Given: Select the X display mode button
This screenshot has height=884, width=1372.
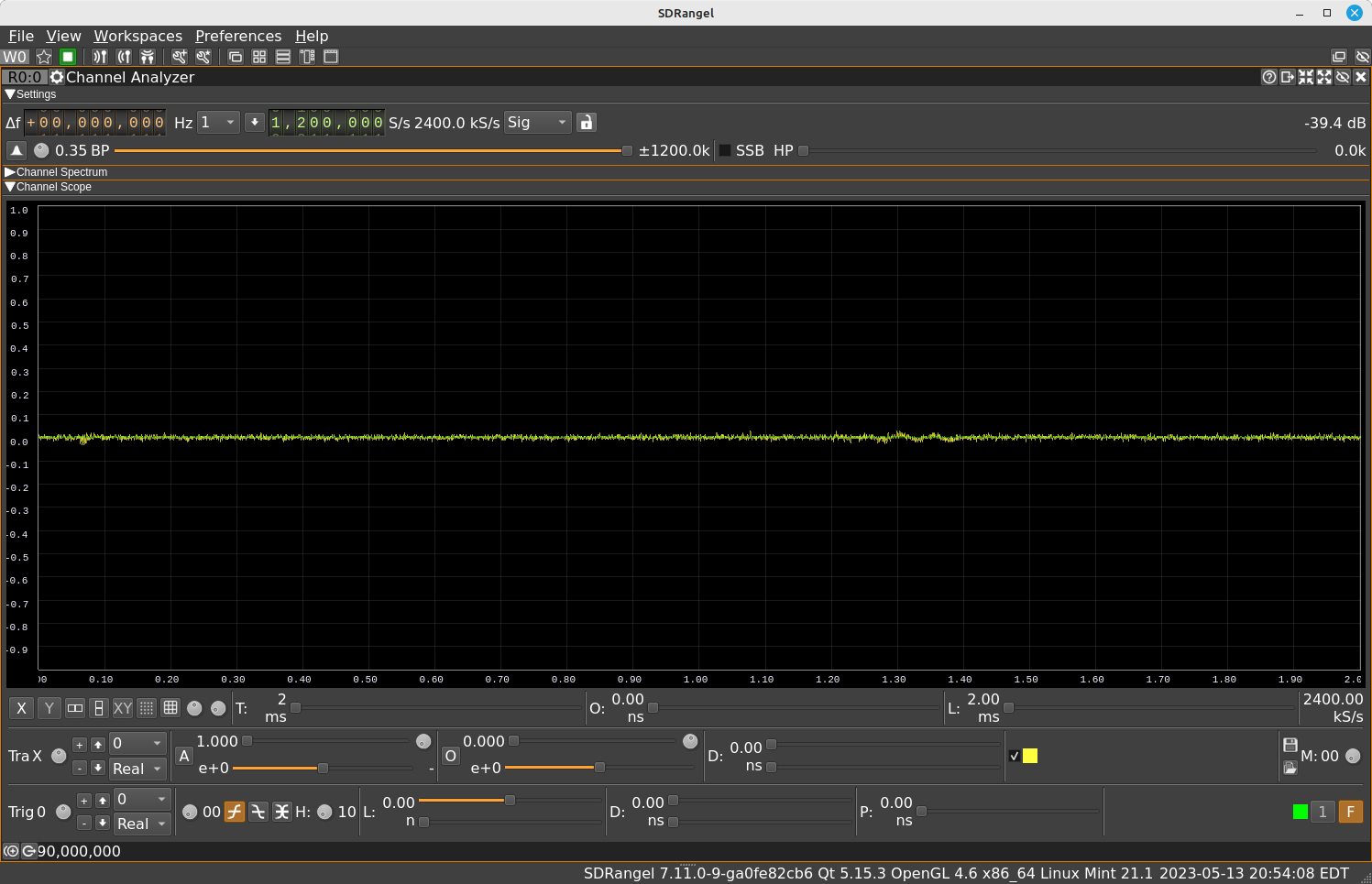Looking at the screenshot, I should coord(22,708).
